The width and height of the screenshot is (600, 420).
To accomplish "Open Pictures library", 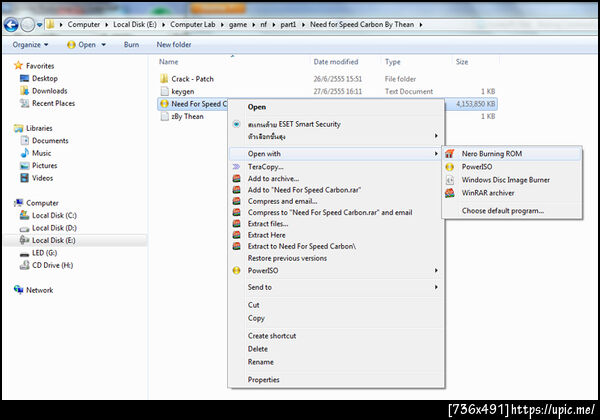I will tap(44, 166).
